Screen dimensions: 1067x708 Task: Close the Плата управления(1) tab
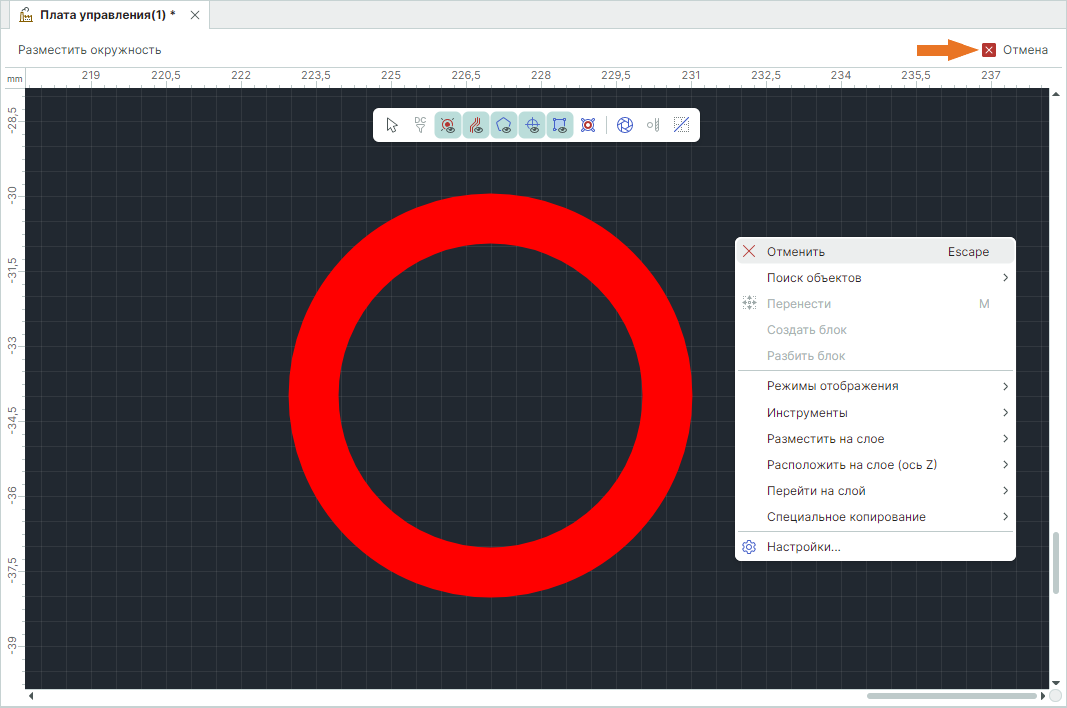point(195,15)
